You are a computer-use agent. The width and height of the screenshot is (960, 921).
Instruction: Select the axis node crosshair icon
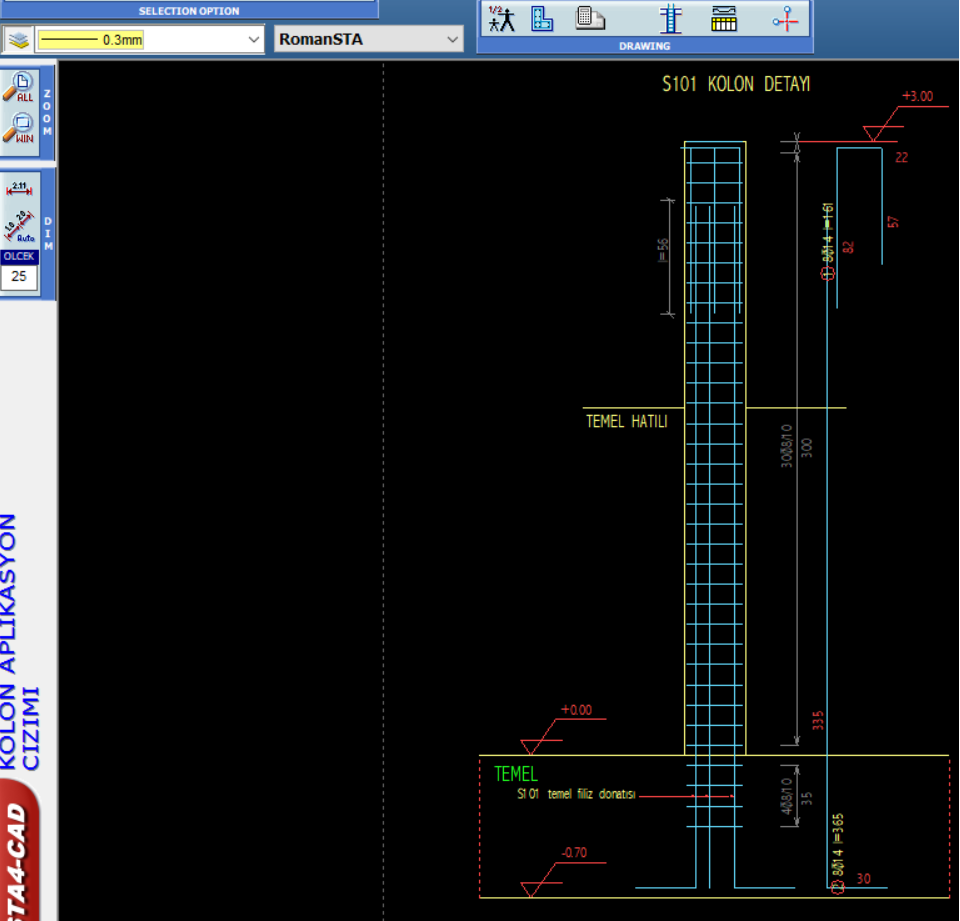[787, 18]
